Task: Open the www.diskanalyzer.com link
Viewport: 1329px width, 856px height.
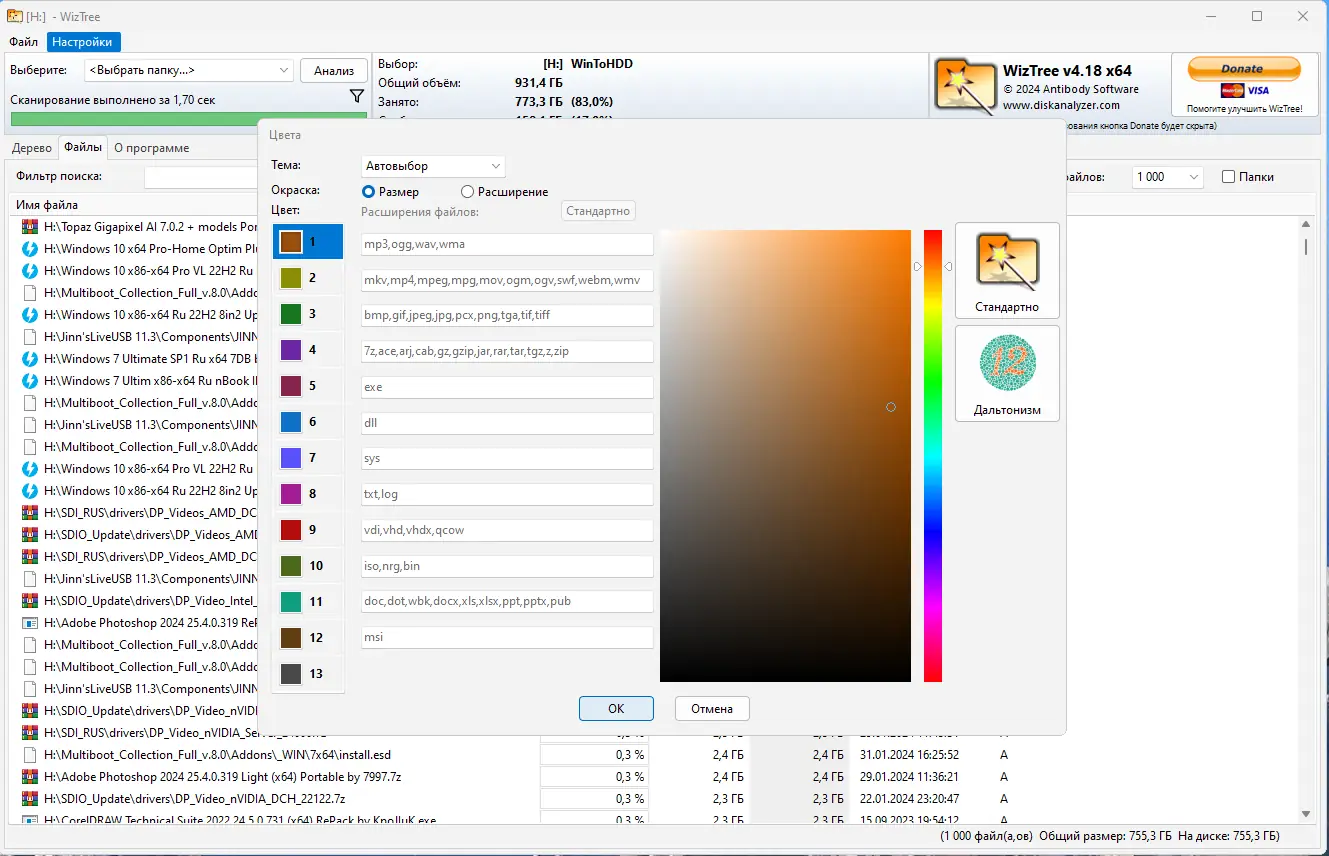Action: tap(1061, 105)
